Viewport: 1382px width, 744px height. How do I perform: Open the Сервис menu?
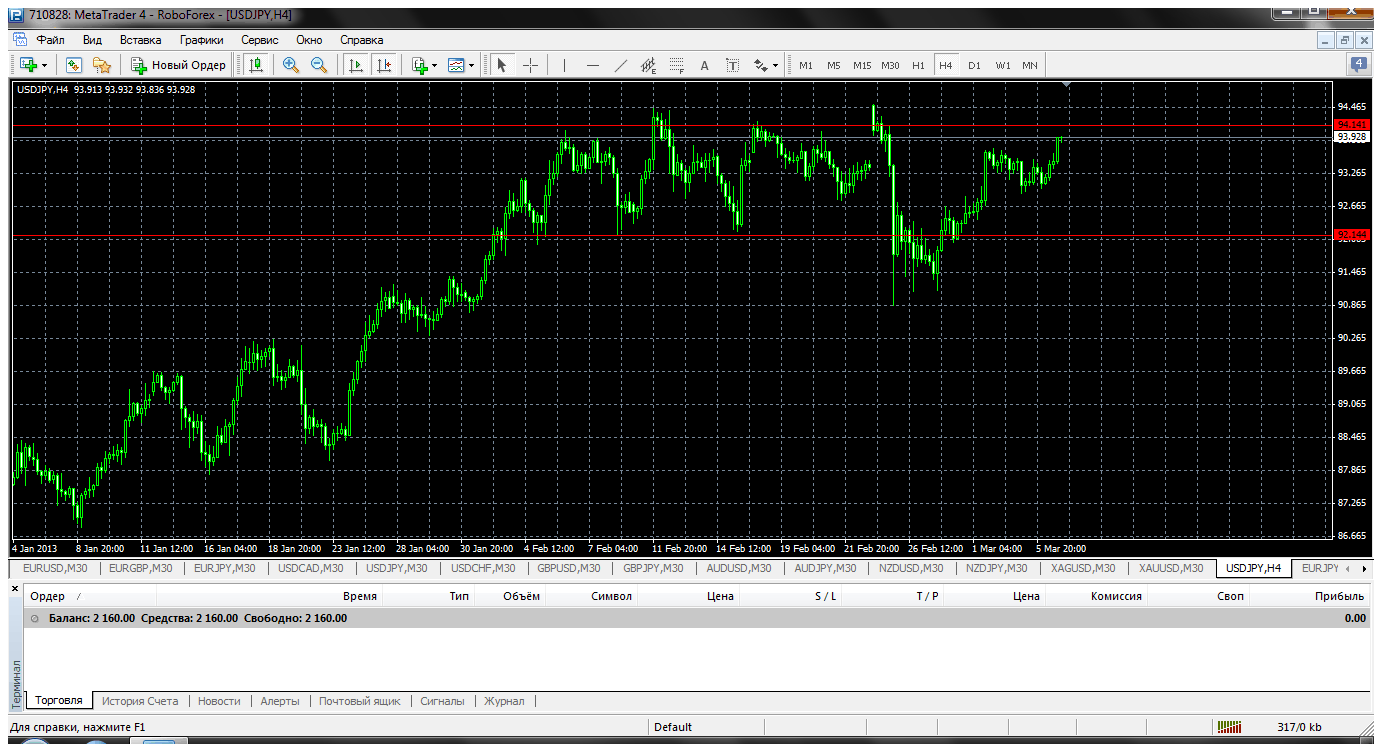pyautogui.click(x=260, y=40)
